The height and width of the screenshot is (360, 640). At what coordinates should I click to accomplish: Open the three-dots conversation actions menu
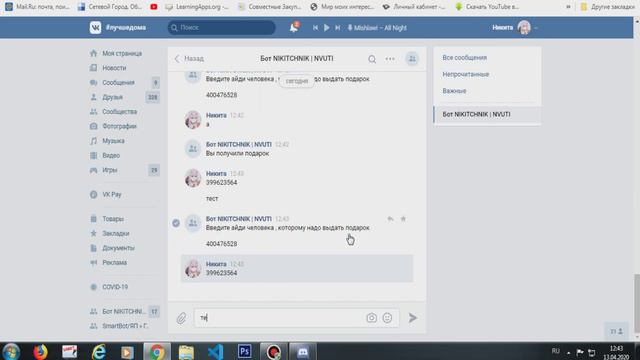[390, 59]
